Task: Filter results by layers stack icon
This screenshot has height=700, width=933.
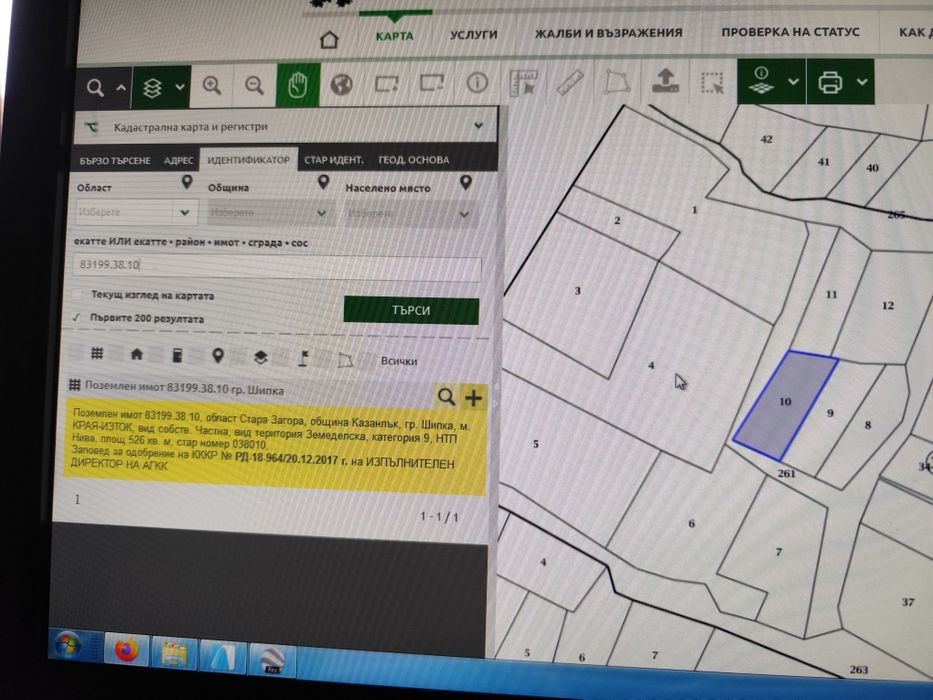Action: [261, 357]
